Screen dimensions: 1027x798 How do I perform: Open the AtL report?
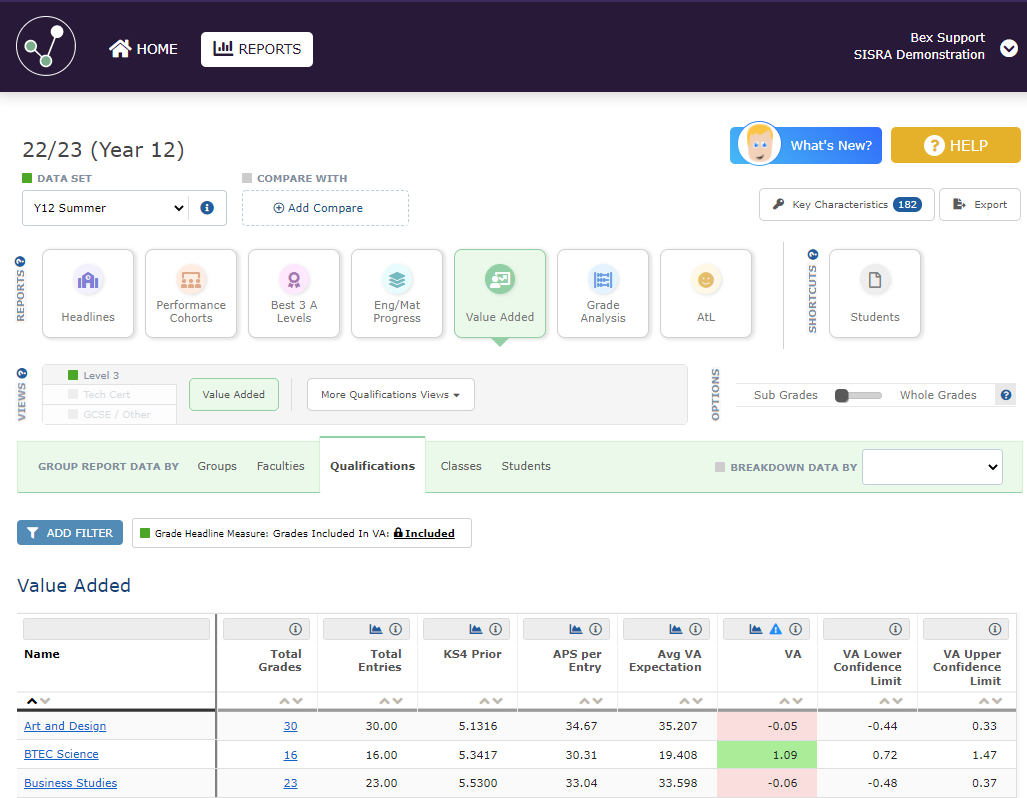(706, 293)
